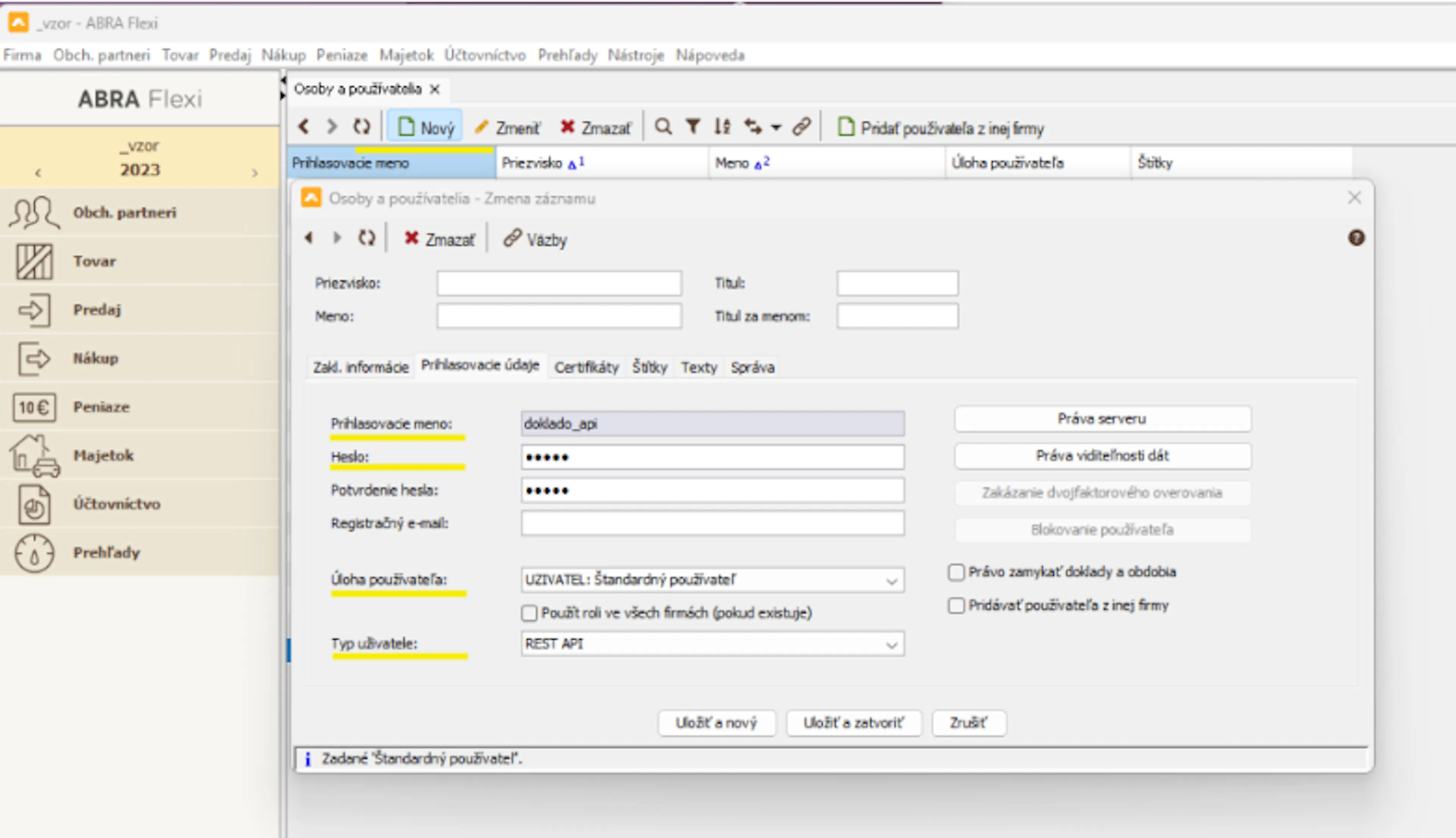Expand dropdown arrow next to export icon
The image size is (1456, 838).
776,128
